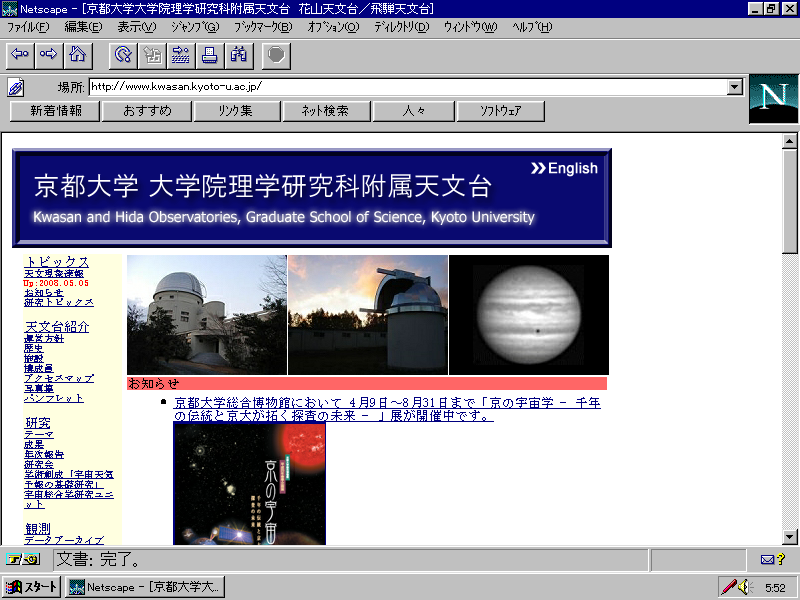Click the Netscape window system menu icon
Viewport: 800px width, 600px height.
click(9, 9)
